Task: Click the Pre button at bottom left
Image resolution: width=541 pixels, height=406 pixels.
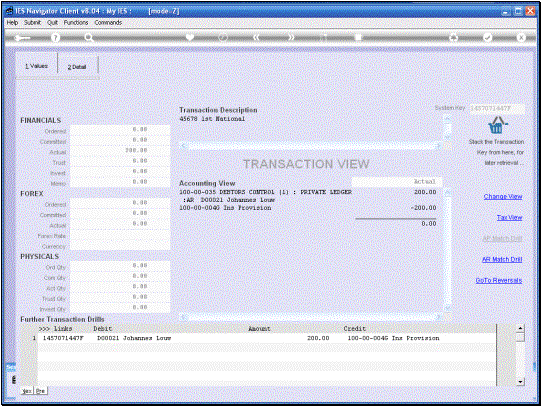Action: 40,391
